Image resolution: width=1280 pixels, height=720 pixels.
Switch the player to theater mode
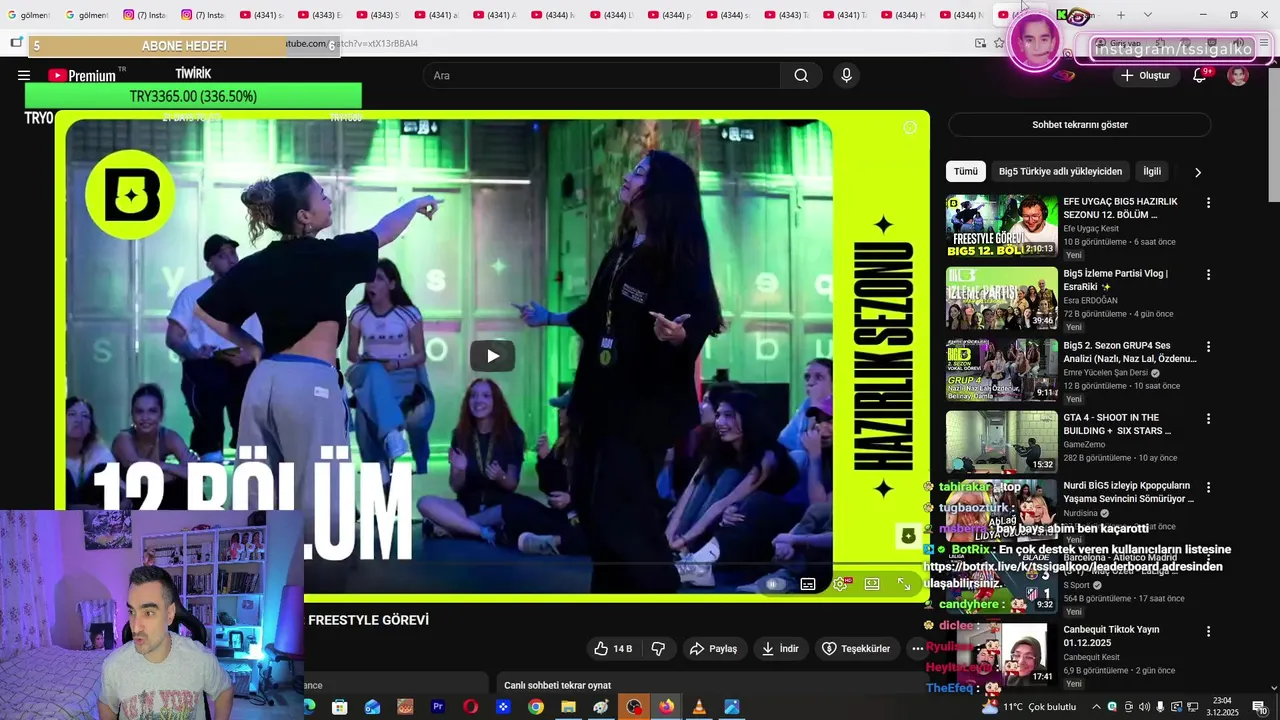click(872, 584)
